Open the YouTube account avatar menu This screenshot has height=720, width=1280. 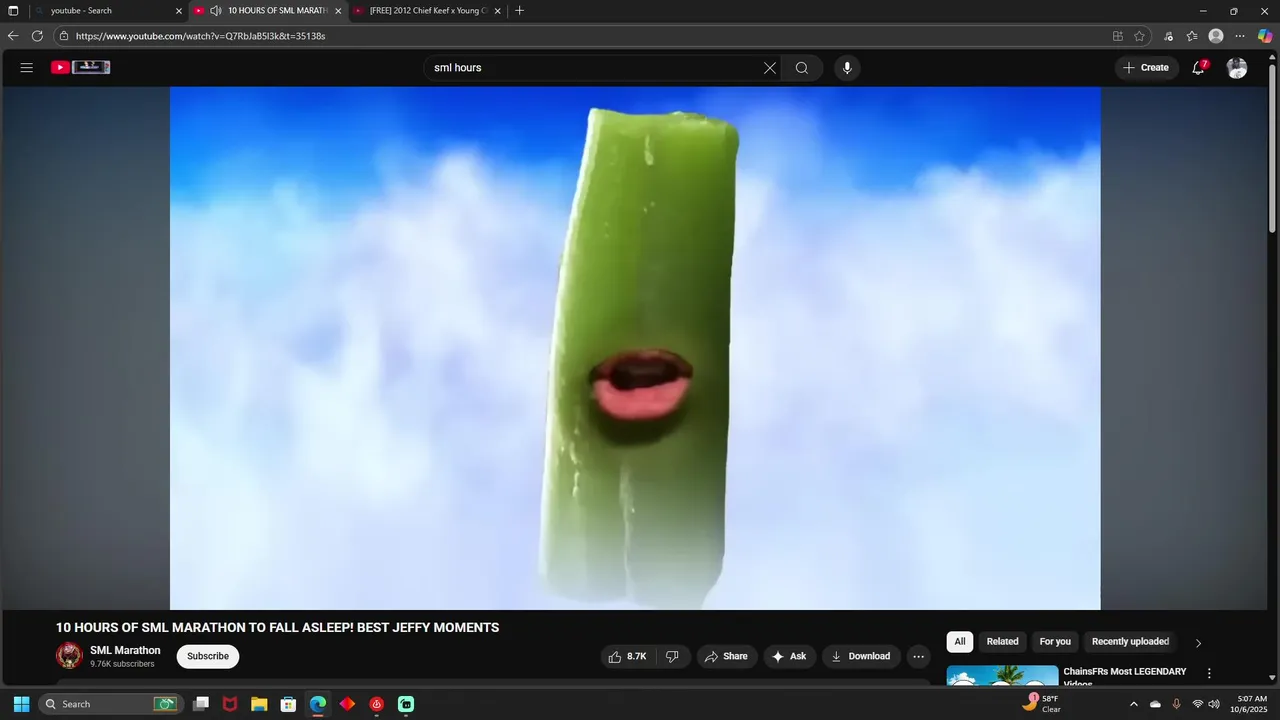pos(1237,68)
